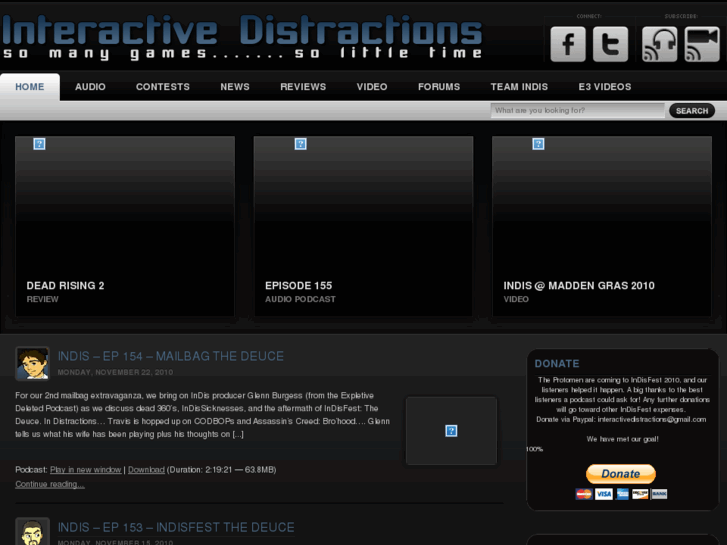Open the Team InDis menu item
This screenshot has width=727, height=545.
(519, 87)
